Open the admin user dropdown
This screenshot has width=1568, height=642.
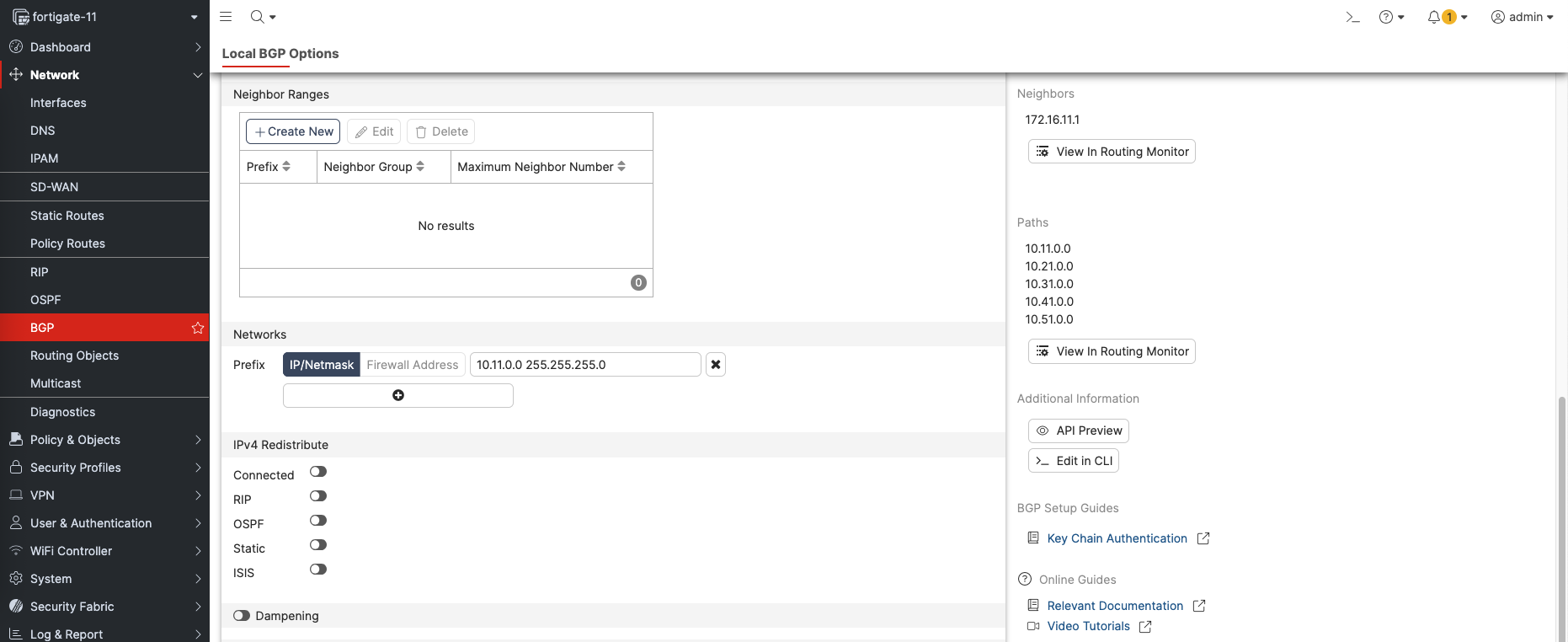pos(1522,17)
